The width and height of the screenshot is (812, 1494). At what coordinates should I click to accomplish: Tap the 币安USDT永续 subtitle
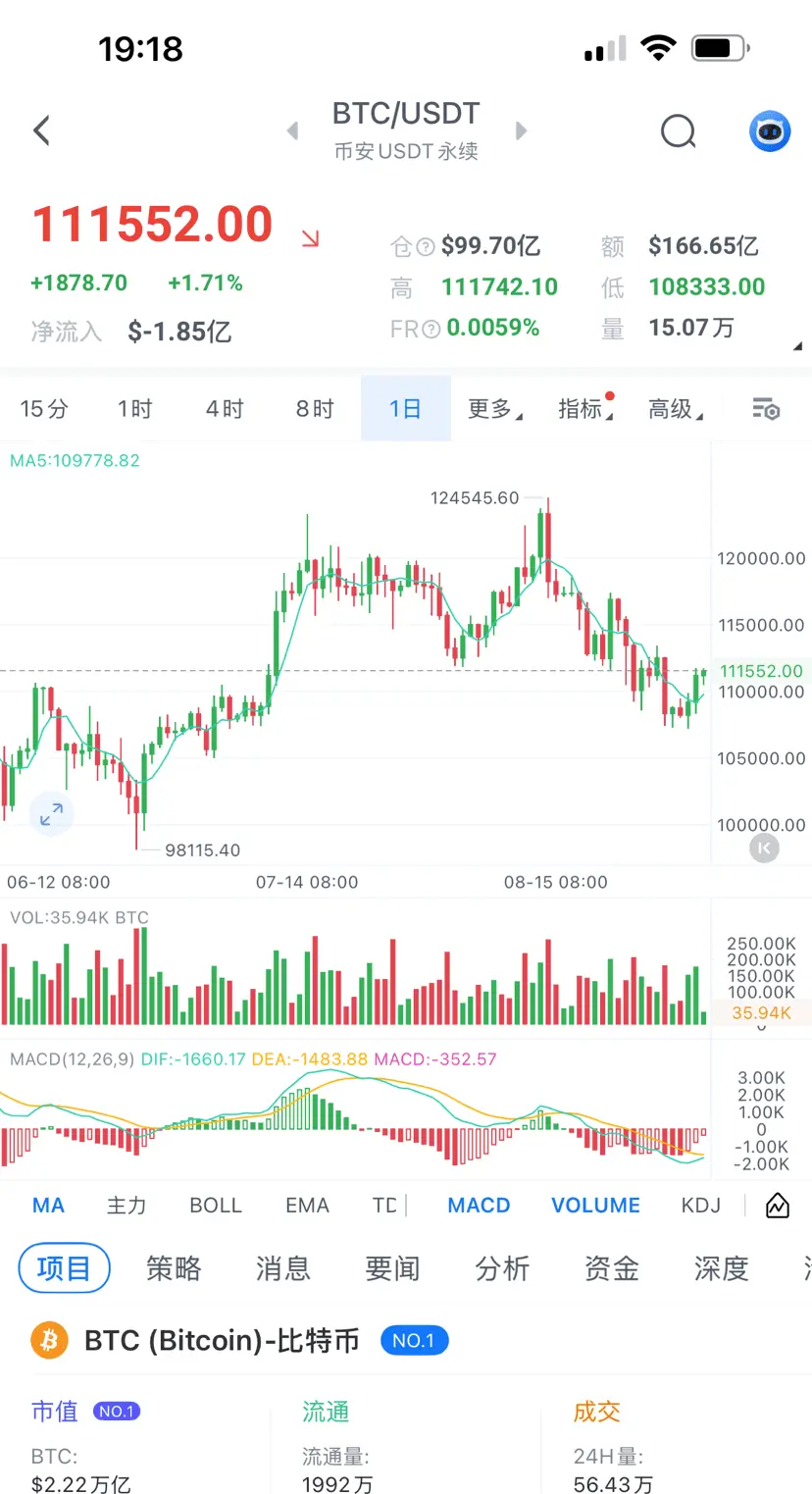406,152
